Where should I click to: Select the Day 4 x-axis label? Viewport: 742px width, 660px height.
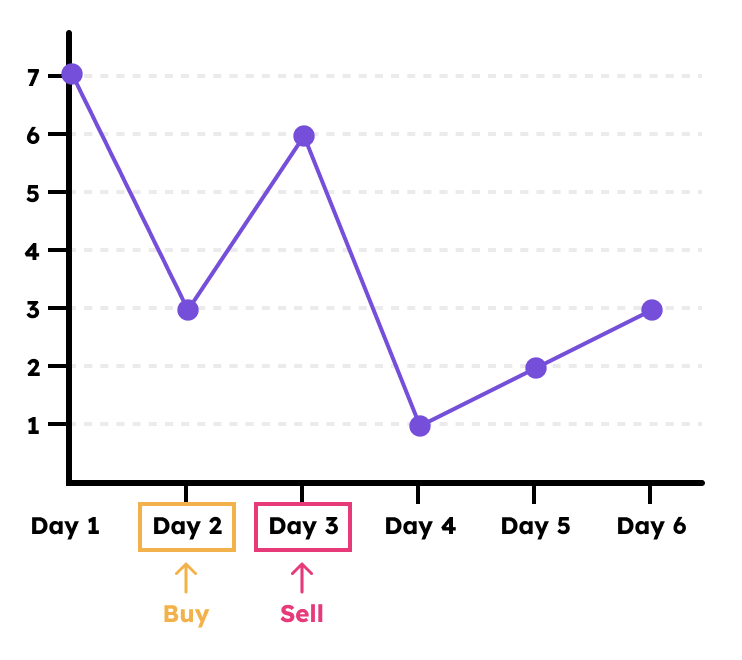point(420,526)
